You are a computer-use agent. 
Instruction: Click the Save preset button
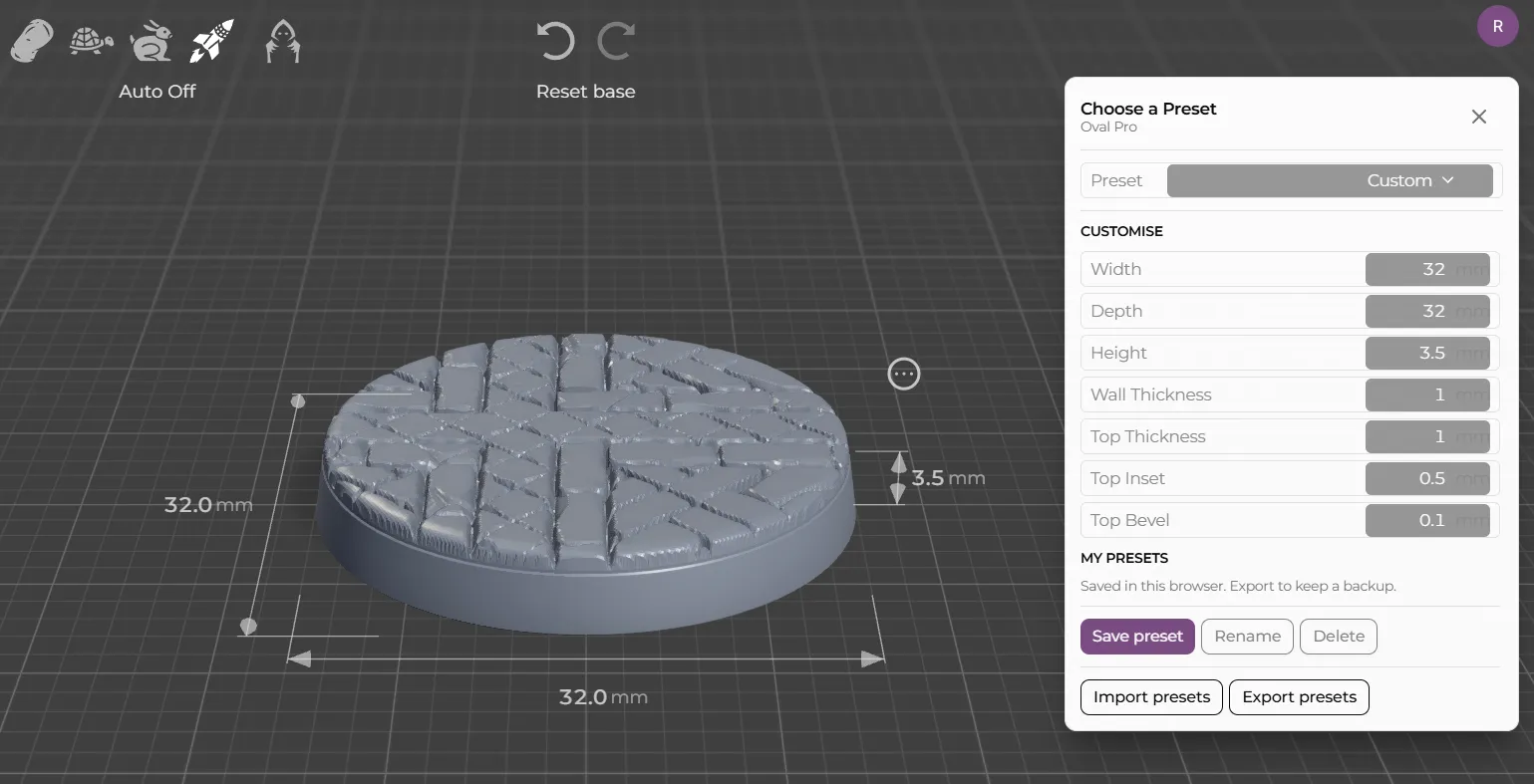click(1137, 637)
